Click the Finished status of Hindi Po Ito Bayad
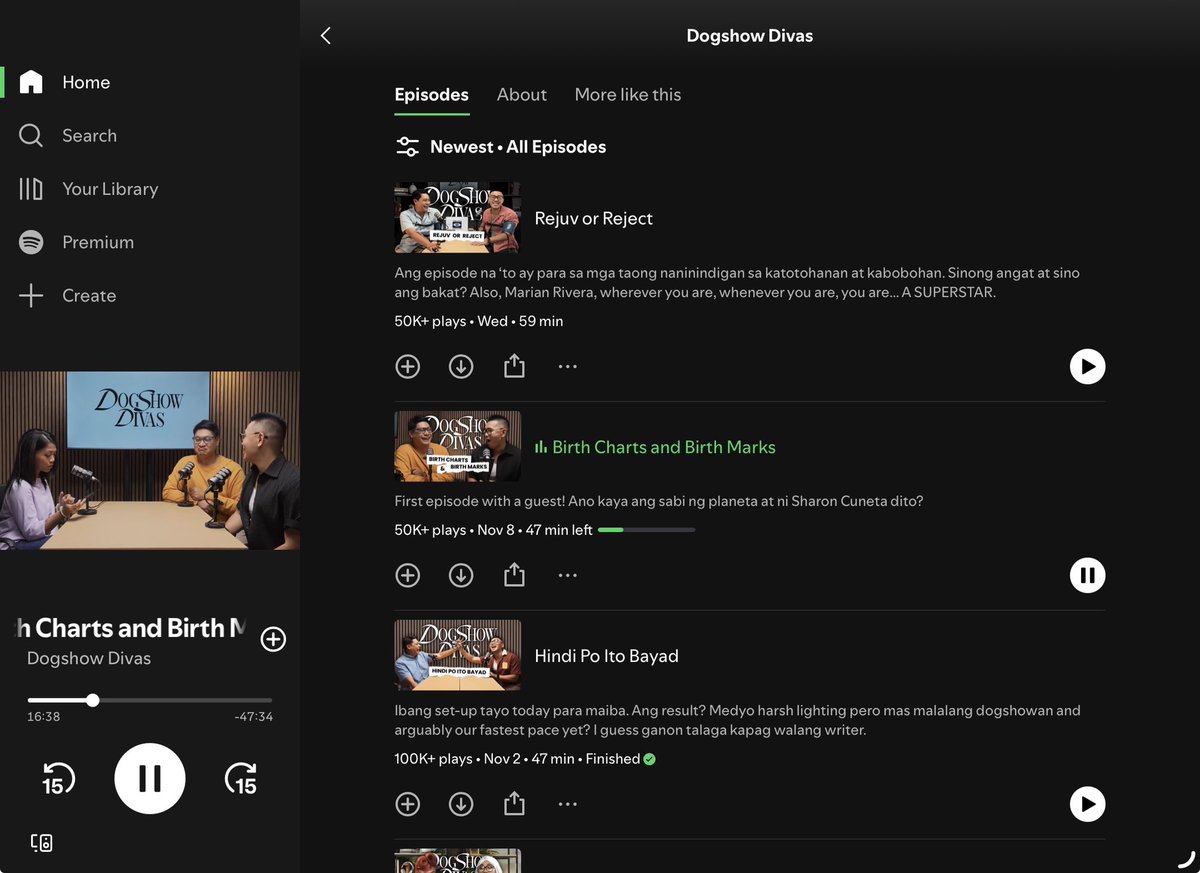Image resolution: width=1200 pixels, height=873 pixels. pyautogui.click(x=620, y=759)
